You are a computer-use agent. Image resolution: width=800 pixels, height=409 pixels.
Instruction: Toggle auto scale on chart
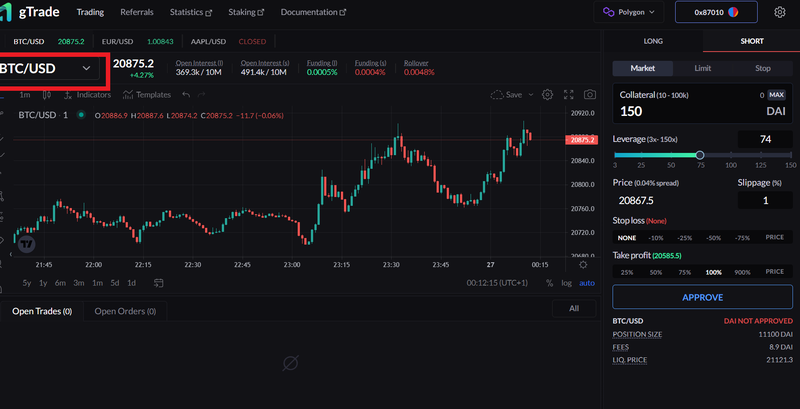pos(587,283)
